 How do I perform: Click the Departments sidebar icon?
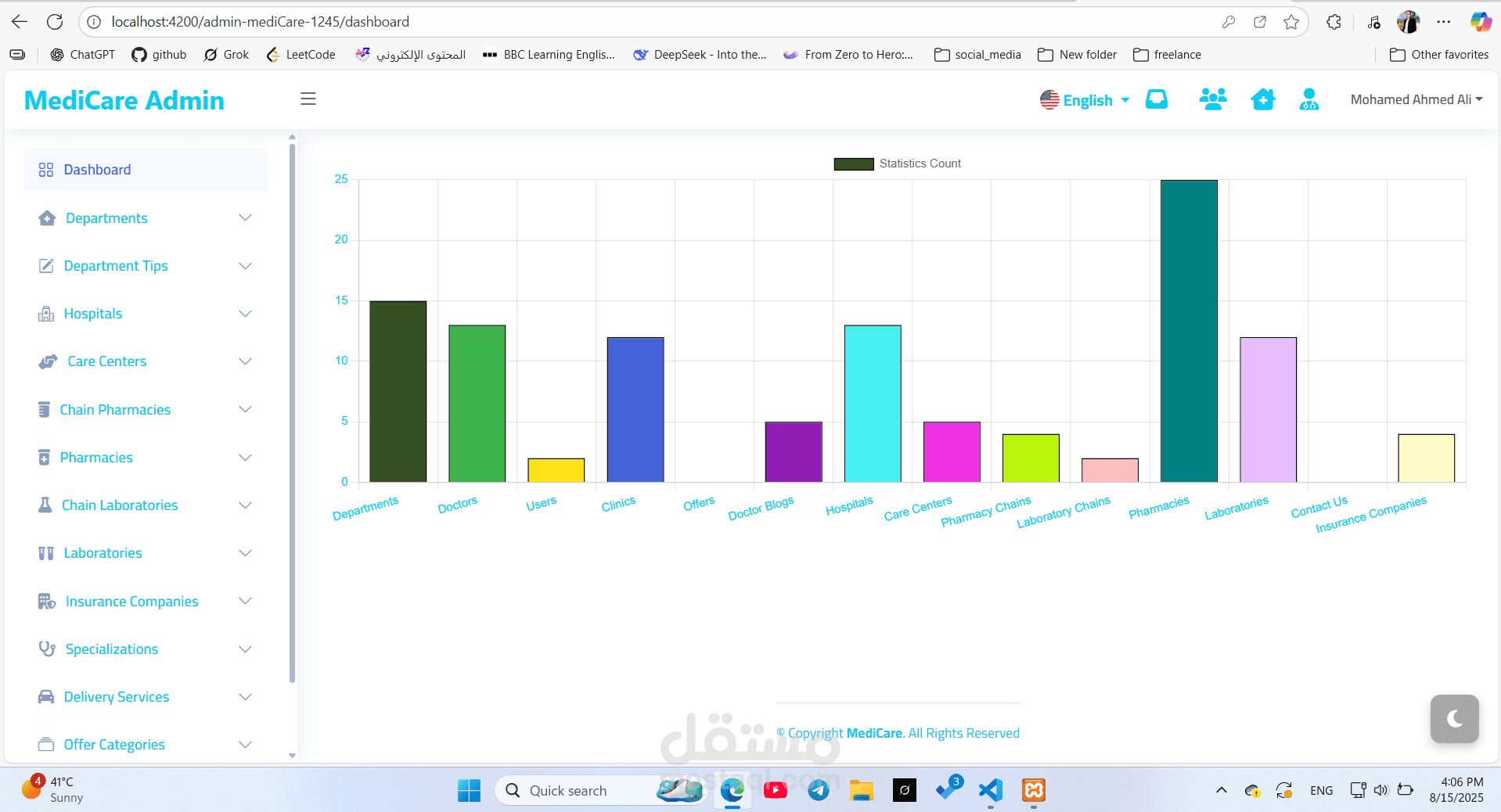(x=47, y=218)
